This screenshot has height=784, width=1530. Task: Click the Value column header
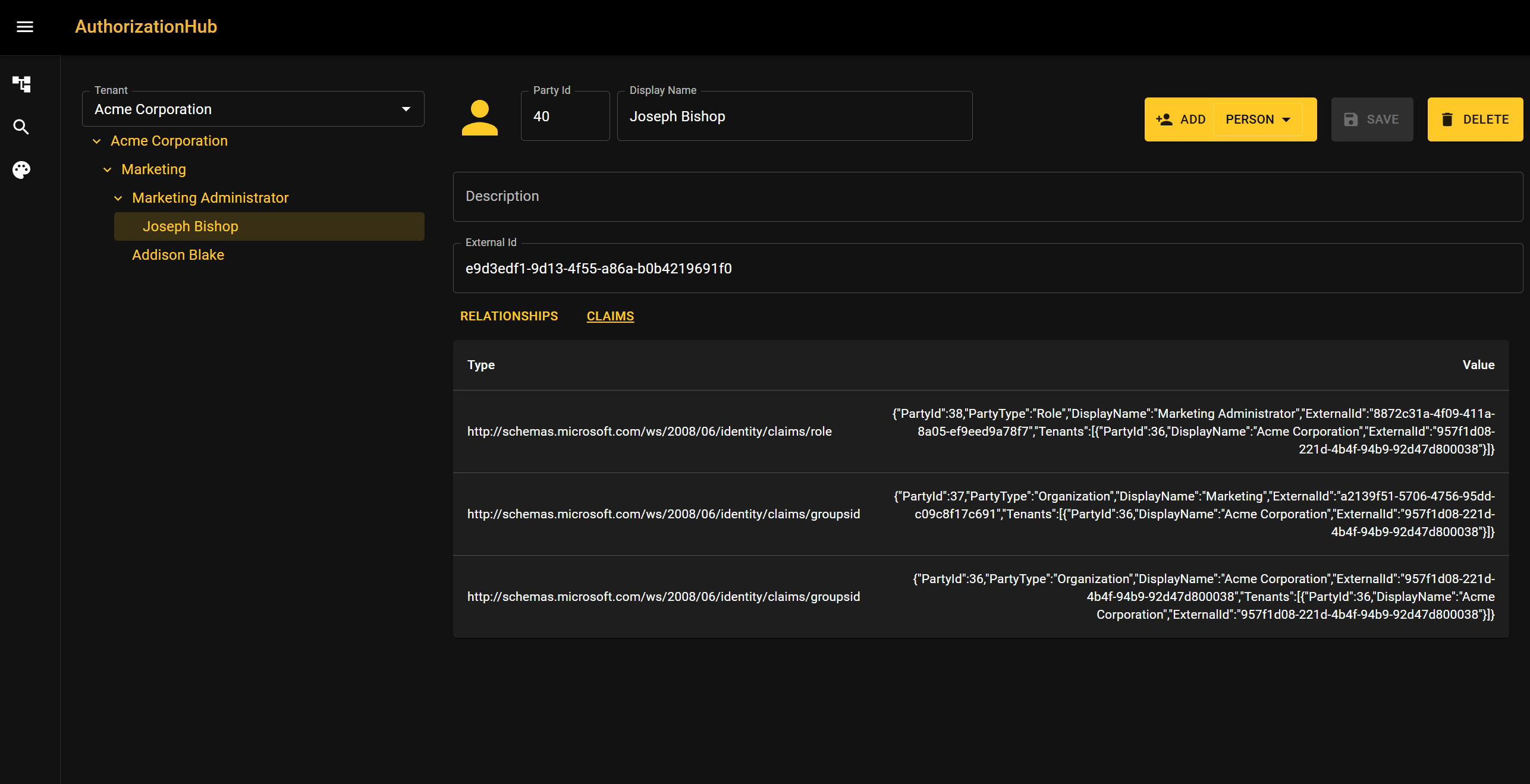tap(1478, 365)
